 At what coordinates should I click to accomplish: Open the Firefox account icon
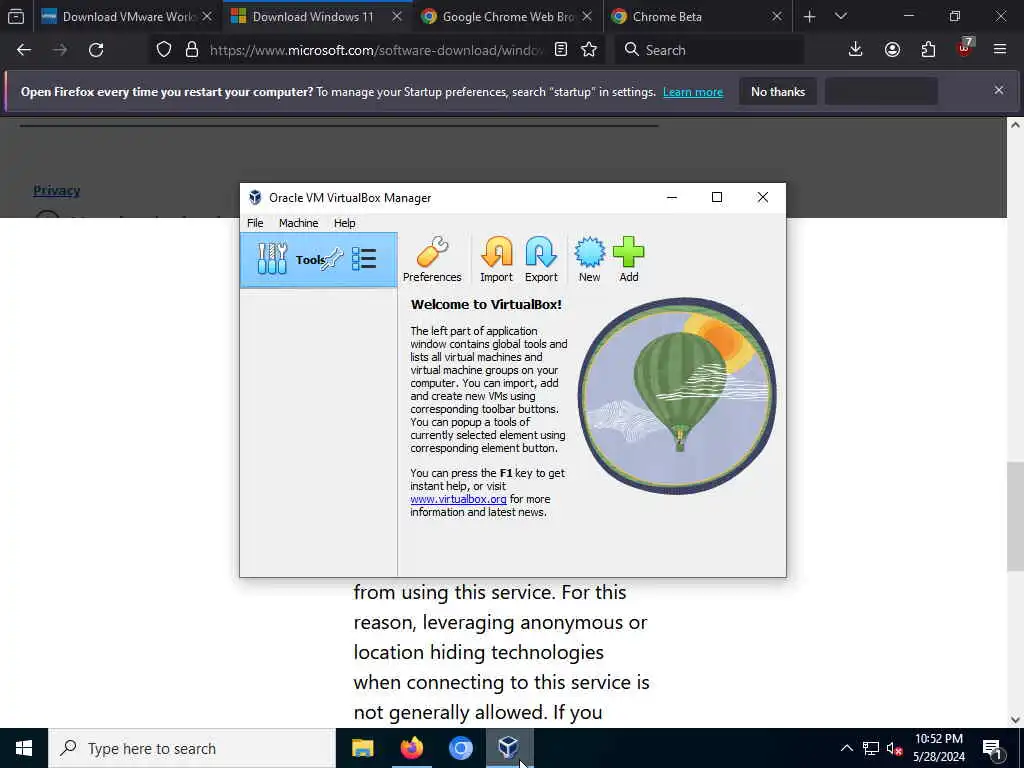point(892,50)
